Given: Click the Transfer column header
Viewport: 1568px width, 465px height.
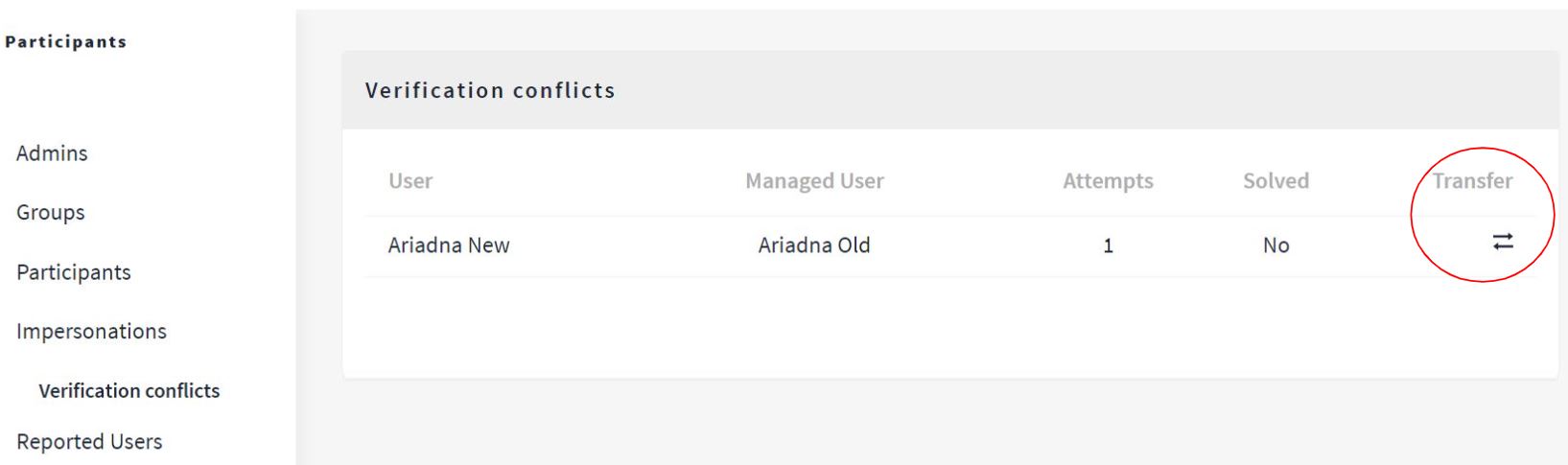Looking at the screenshot, I should (1472, 181).
